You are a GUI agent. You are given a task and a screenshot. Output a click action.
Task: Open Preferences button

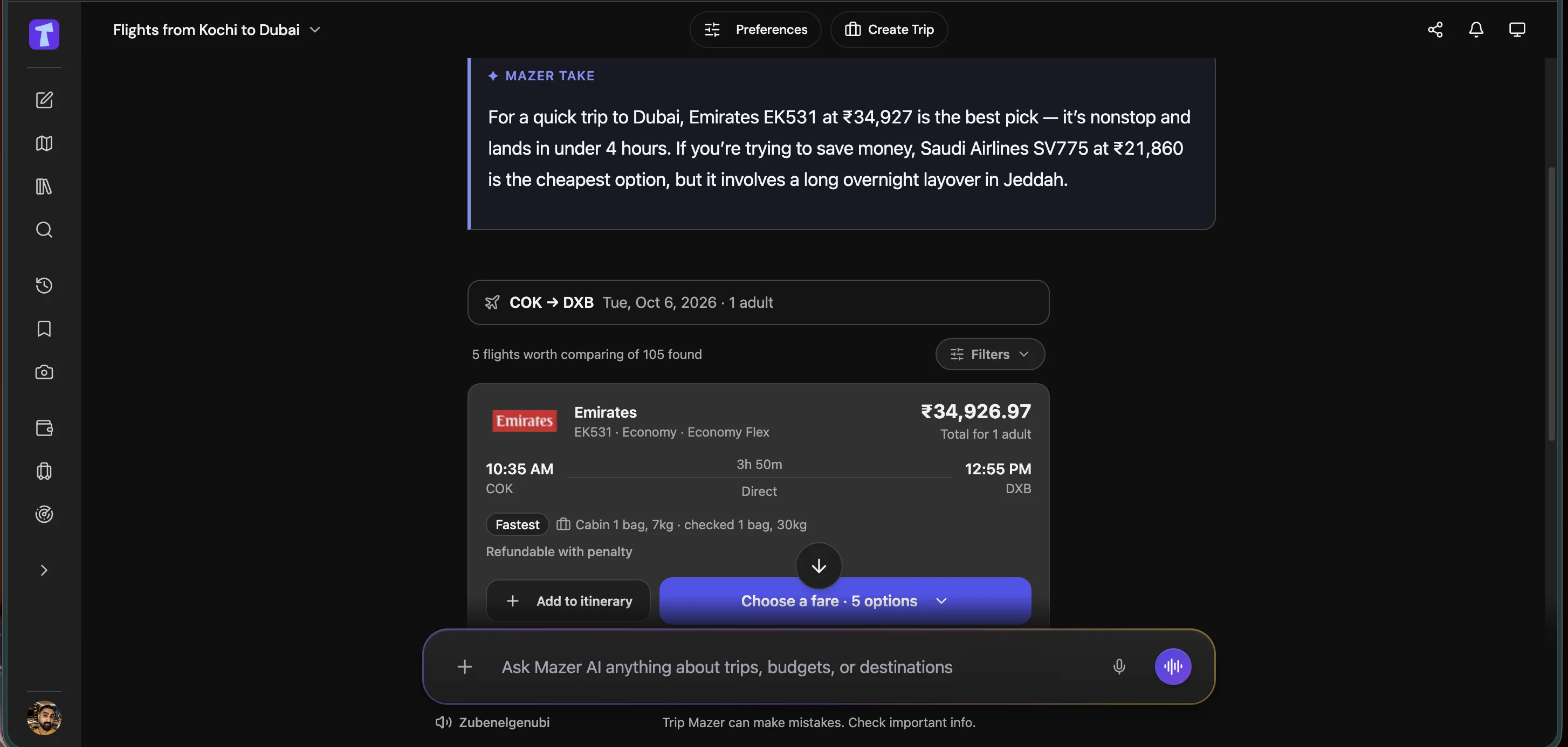[755, 29]
